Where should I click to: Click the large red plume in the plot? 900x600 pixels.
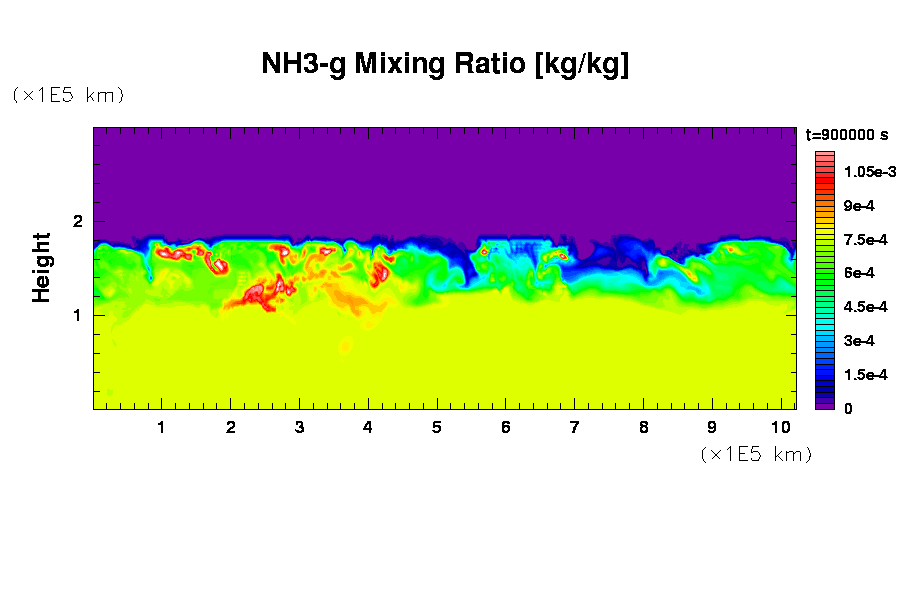click(x=258, y=294)
